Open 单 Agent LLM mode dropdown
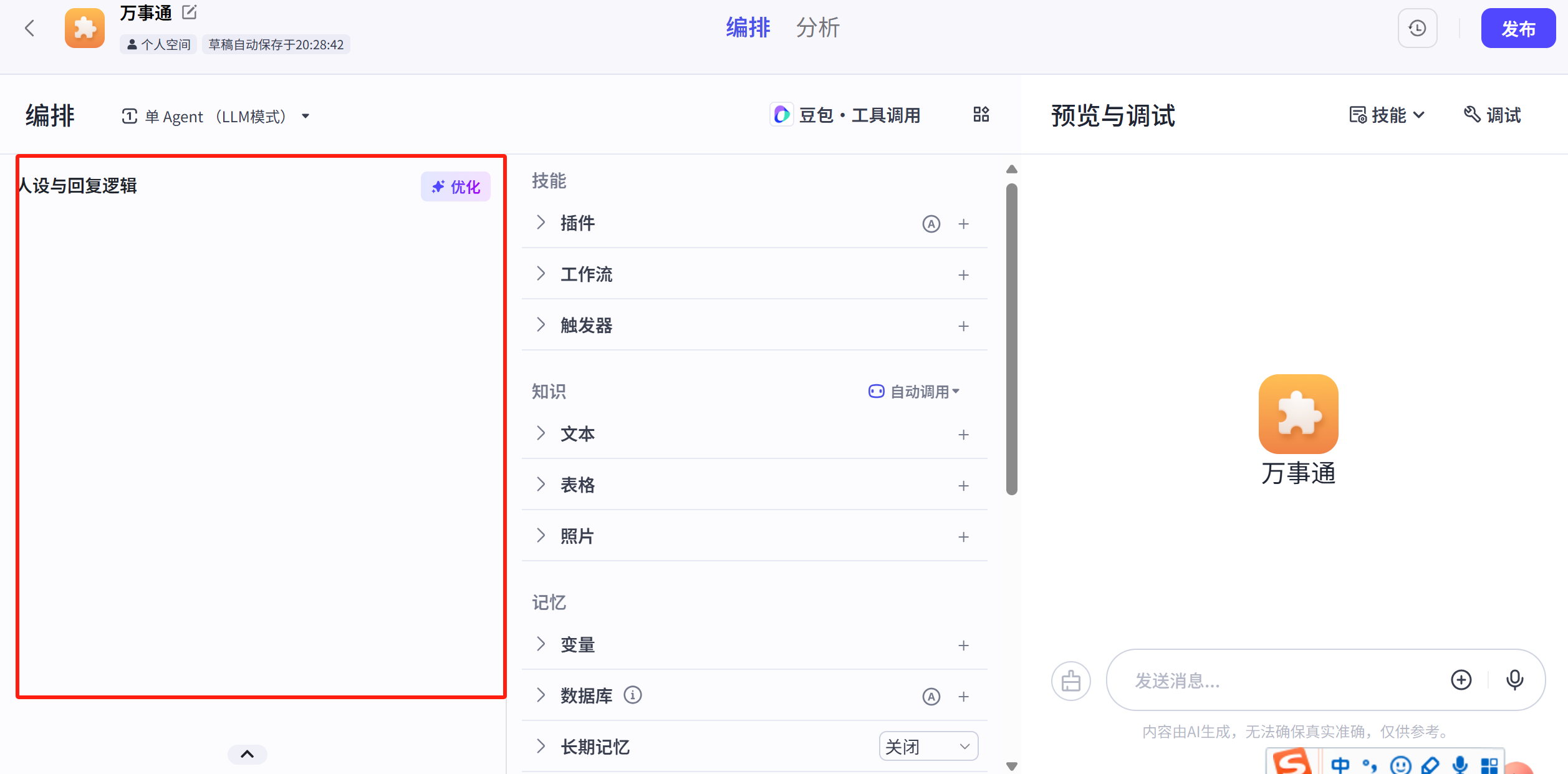 [215, 117]
